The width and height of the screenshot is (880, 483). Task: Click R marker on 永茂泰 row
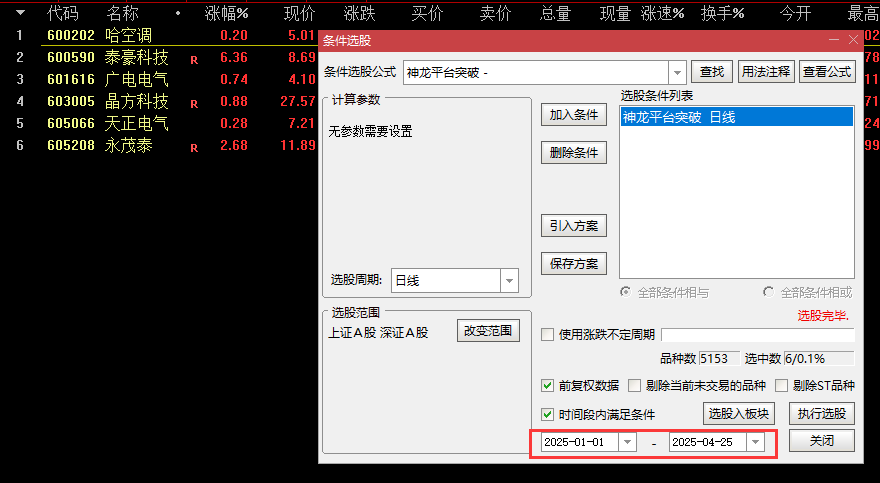pyautogui.click(x=194, y=148)
